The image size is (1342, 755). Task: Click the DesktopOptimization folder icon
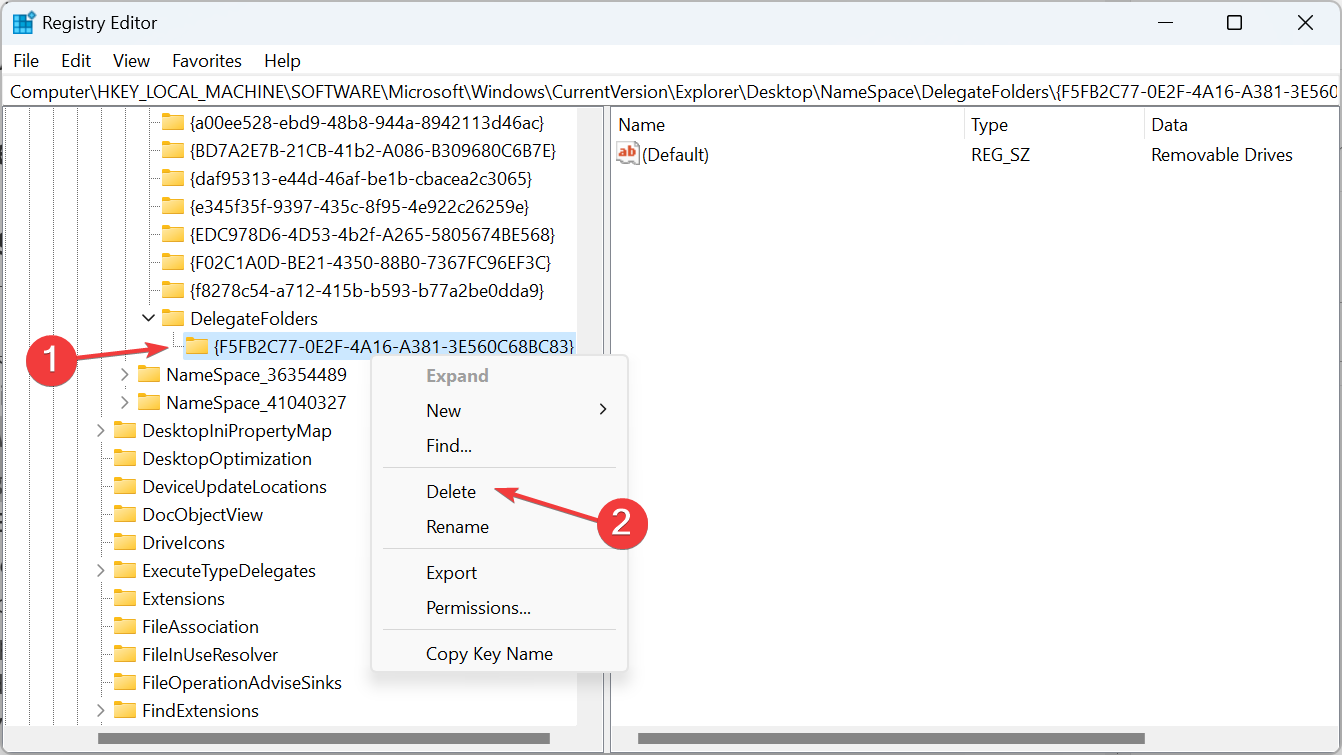click(125, 459)
